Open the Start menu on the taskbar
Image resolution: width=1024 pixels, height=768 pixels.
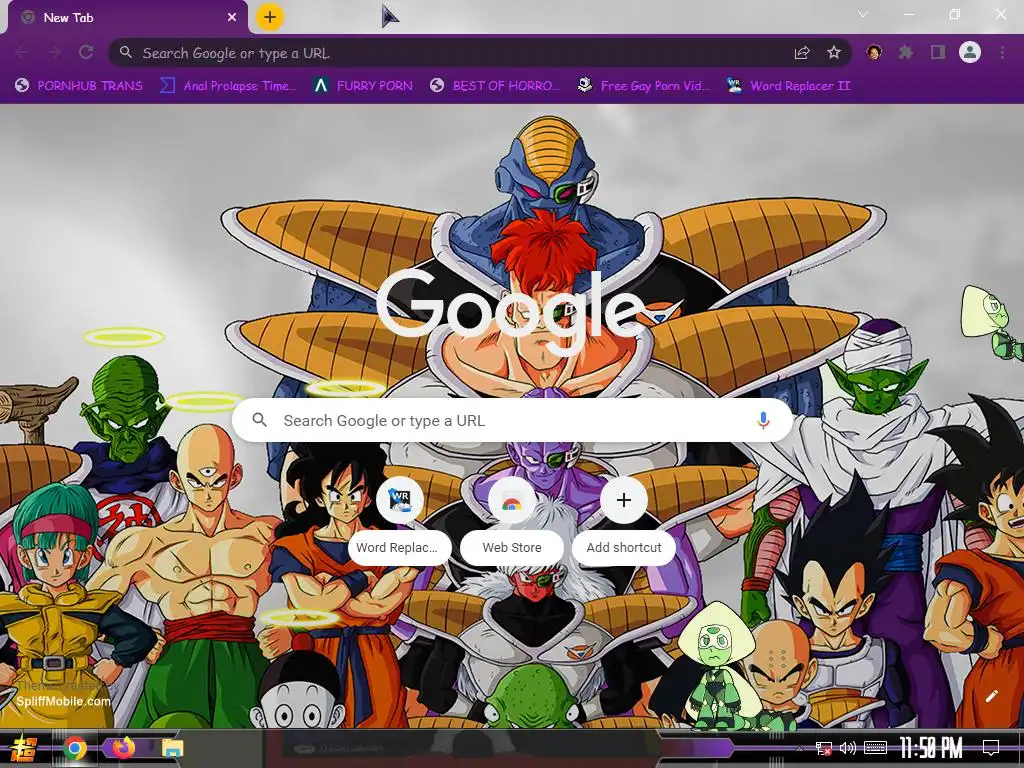pos(24,748)
